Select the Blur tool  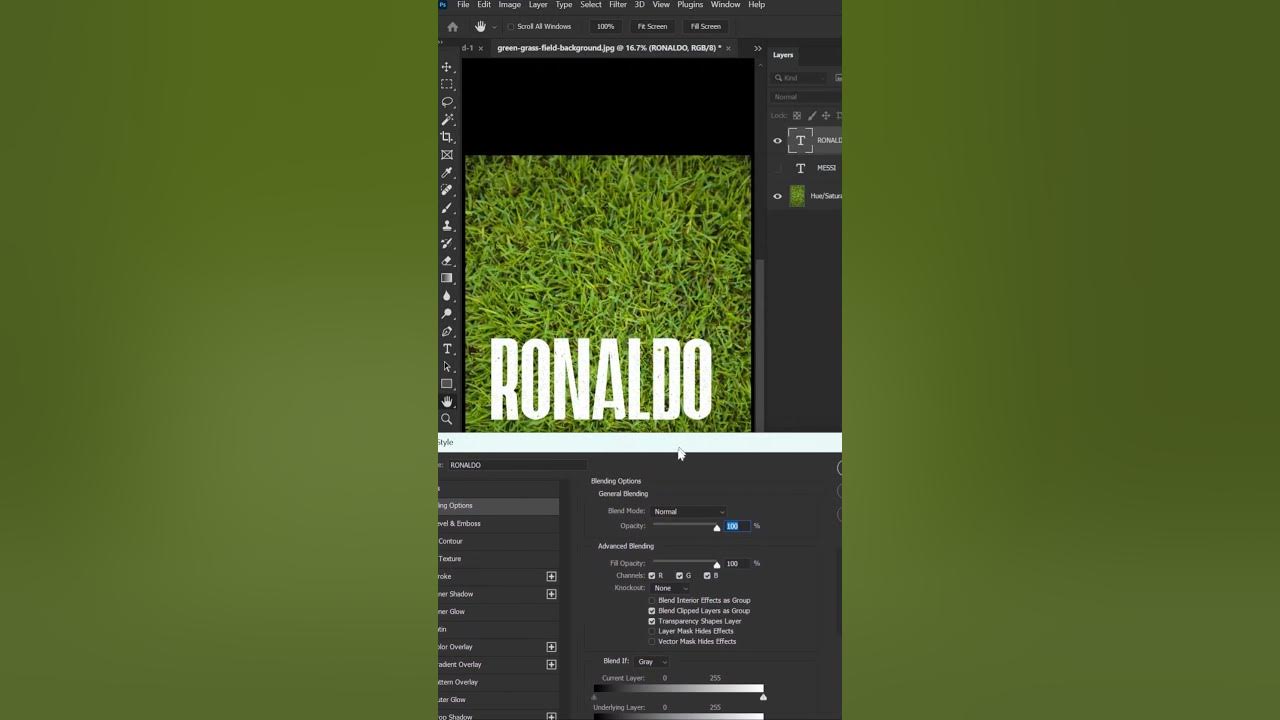tap(447, 296)
